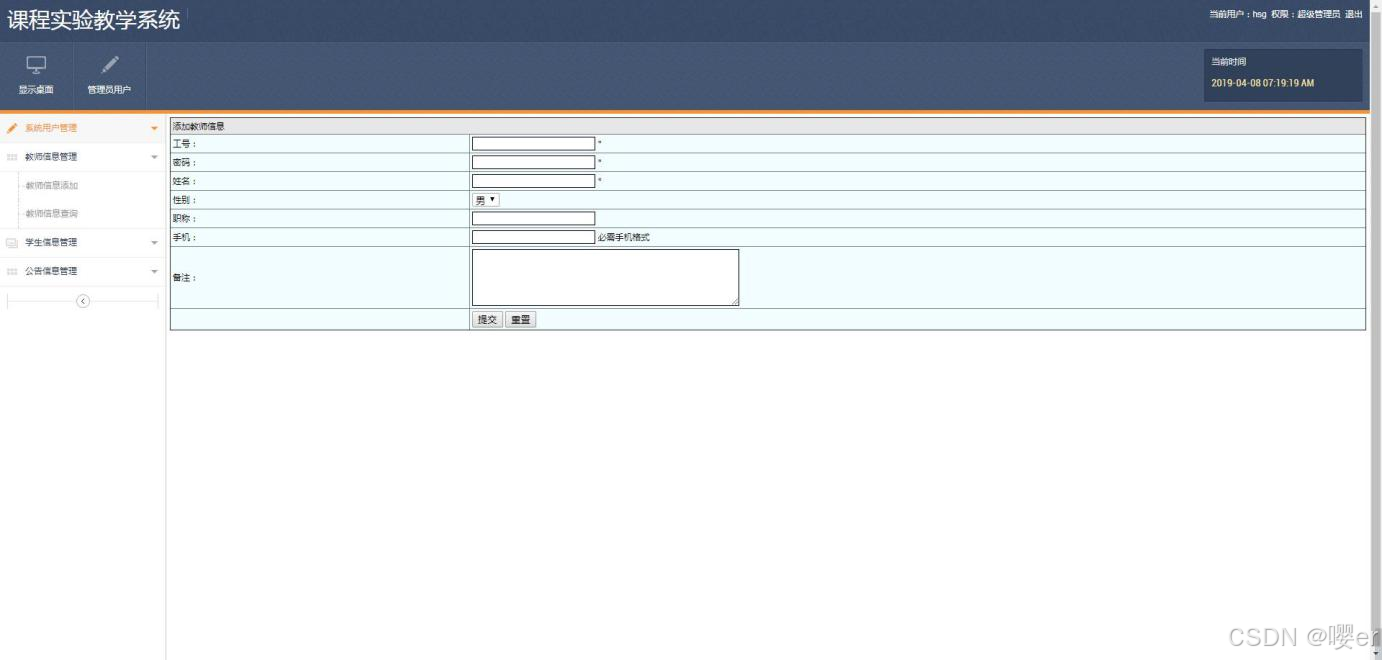Focus the 工号 input field
This screenshot has height=660, width=1382.
click(533, 144)
